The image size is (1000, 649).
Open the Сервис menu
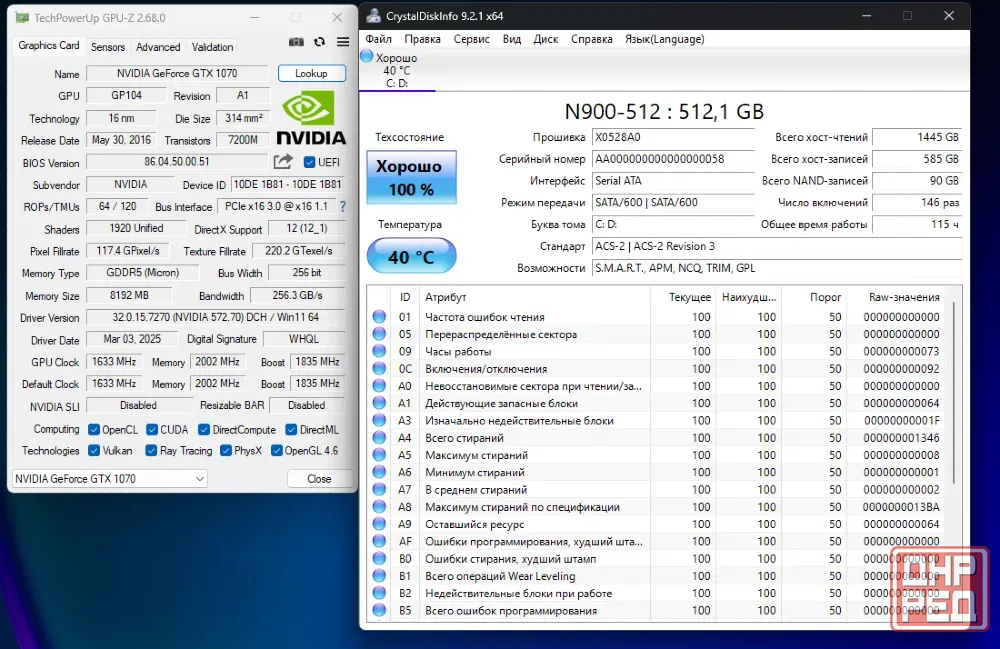(471, 39)
